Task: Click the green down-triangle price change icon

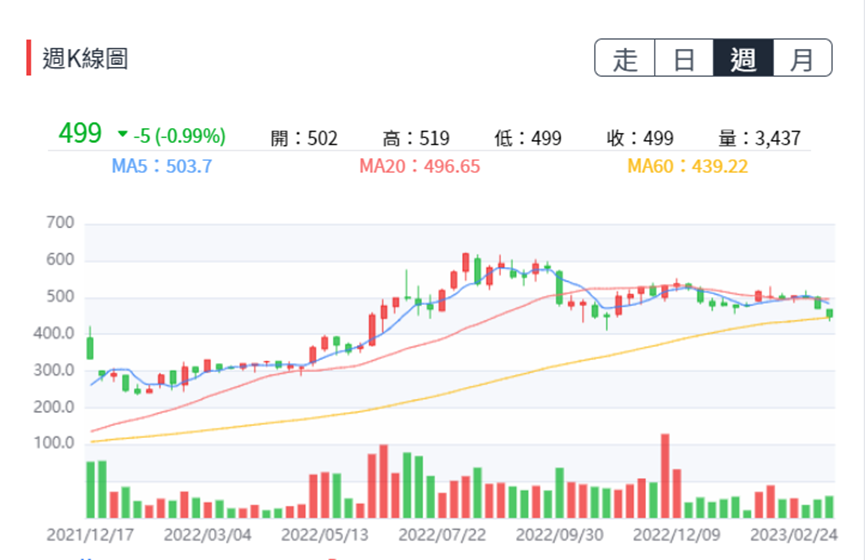Action: coord(122,135)
